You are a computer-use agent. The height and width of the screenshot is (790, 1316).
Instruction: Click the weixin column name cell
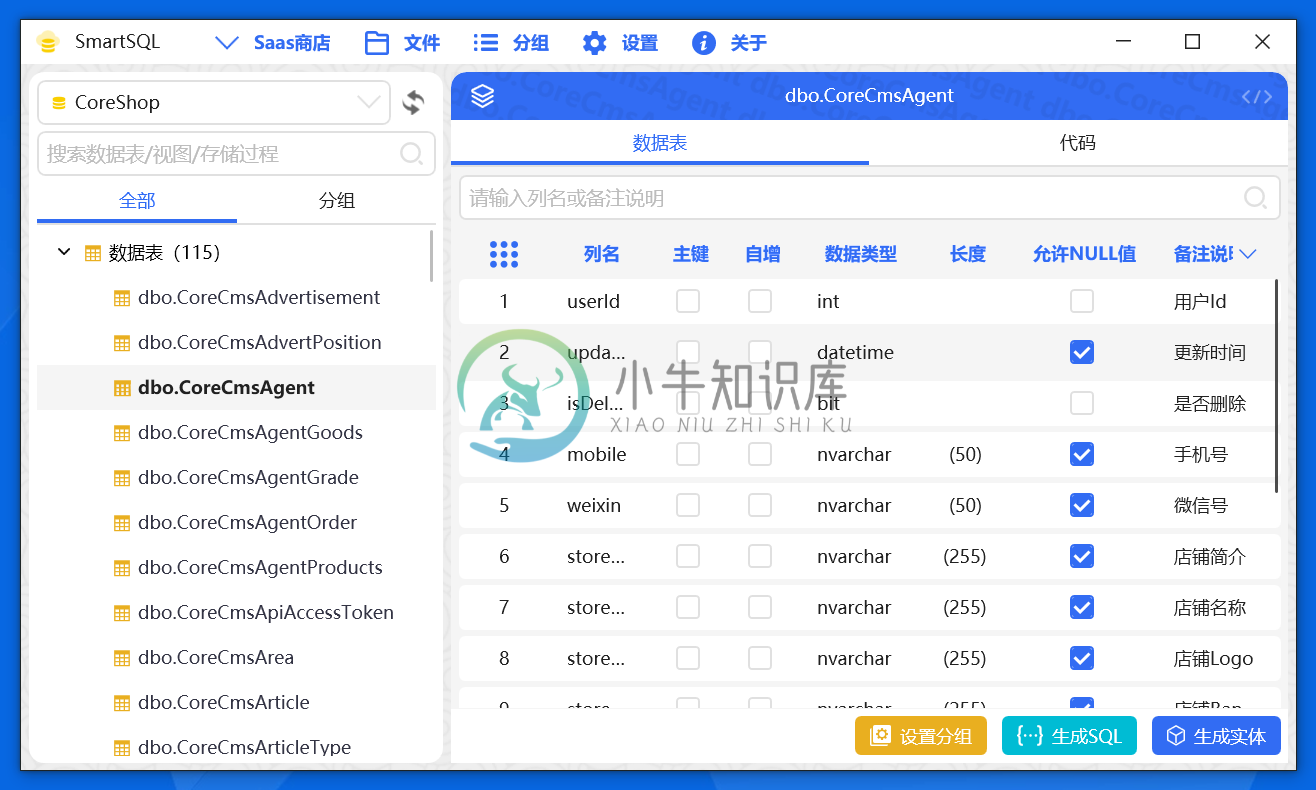(x=594, y=505)
